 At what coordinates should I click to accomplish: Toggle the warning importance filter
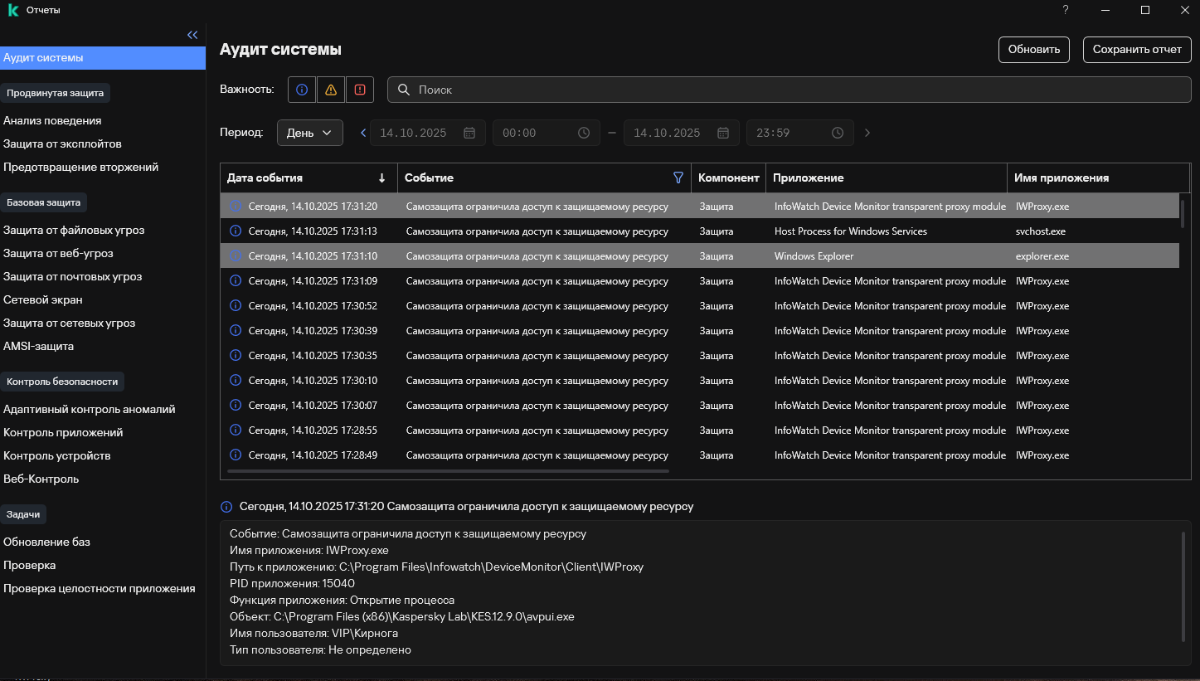[x=331, y=90]
